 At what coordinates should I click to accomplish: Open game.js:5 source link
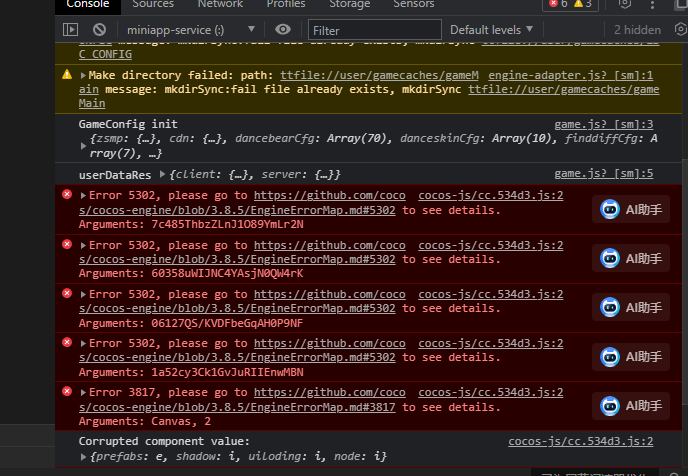point(603,174)
